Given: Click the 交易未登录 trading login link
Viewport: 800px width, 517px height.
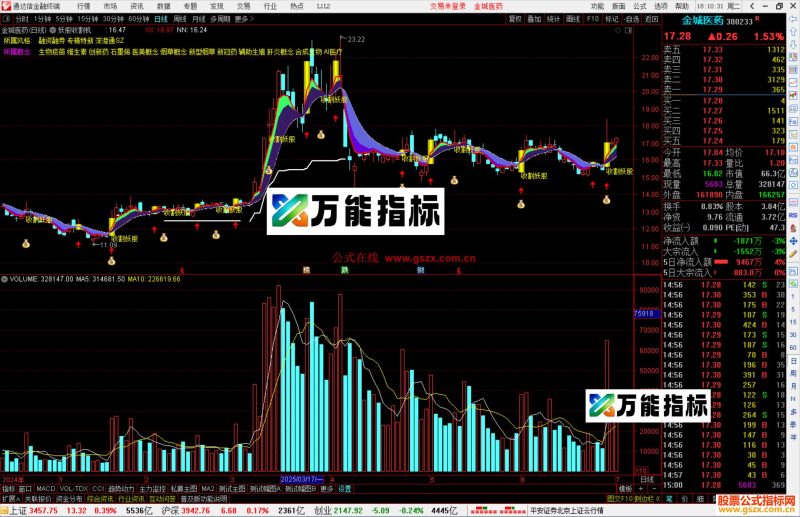Looking at the screenshot, I should coord(447,6).
